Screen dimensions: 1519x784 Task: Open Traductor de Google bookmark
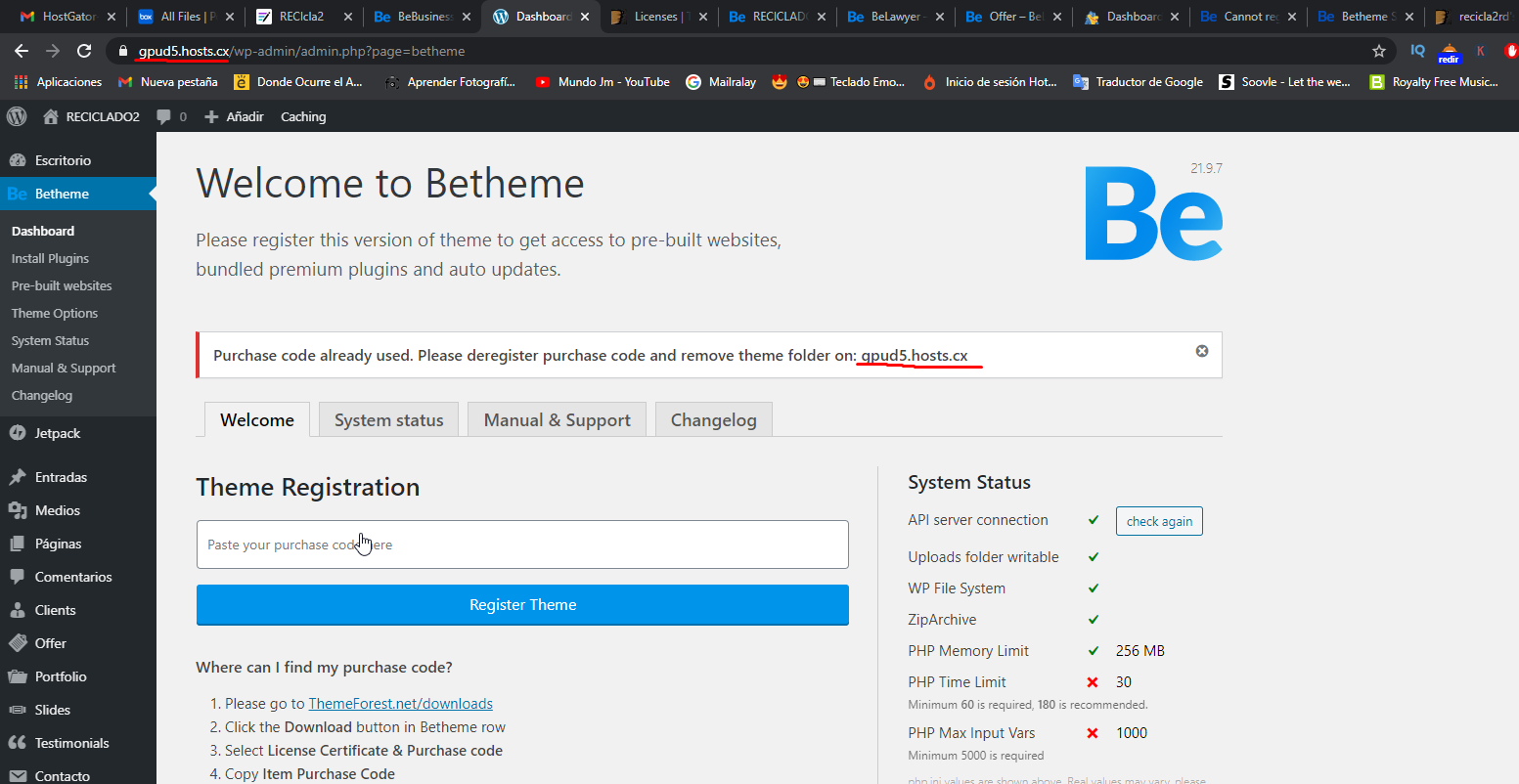pos(1139,82)
